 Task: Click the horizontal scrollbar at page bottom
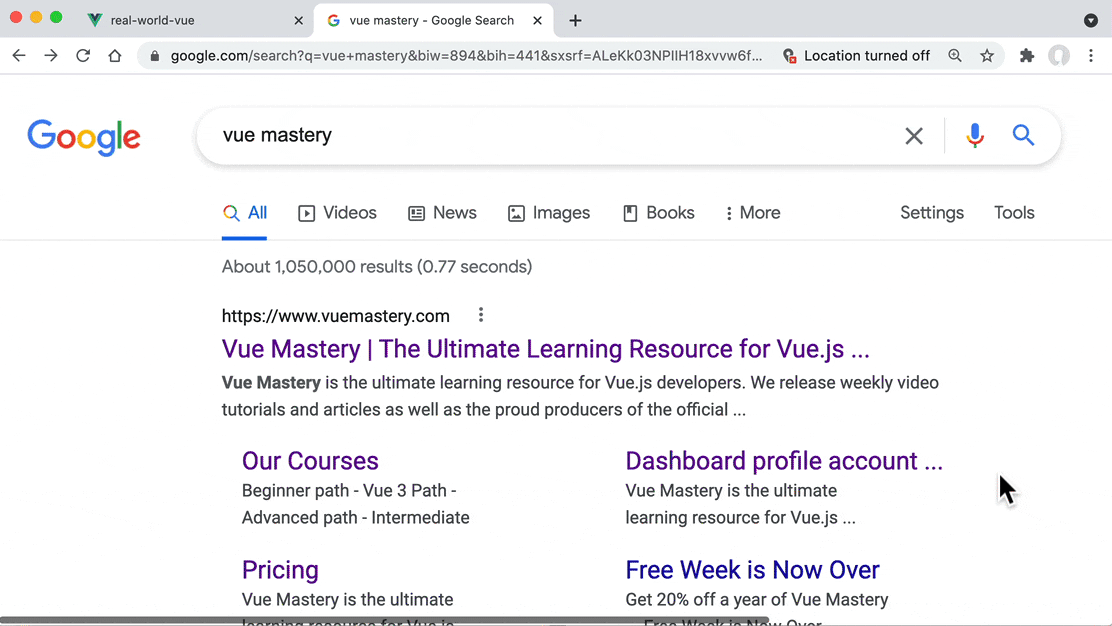pyautogui.click(x=384, y=620)
